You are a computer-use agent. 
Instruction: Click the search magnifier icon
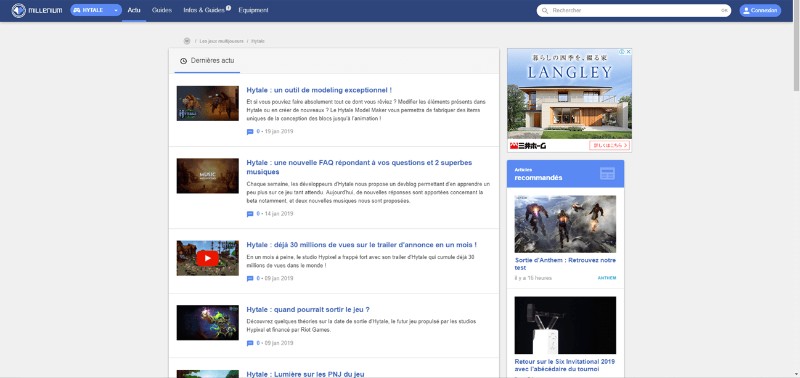[545, 10]
